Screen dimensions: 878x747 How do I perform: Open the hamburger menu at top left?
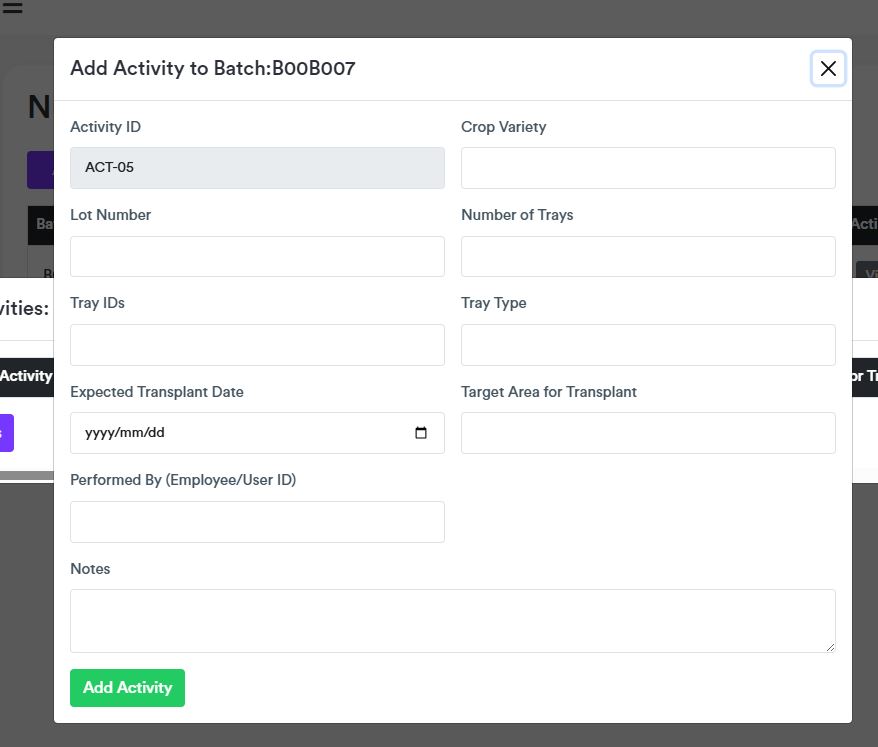12,8
